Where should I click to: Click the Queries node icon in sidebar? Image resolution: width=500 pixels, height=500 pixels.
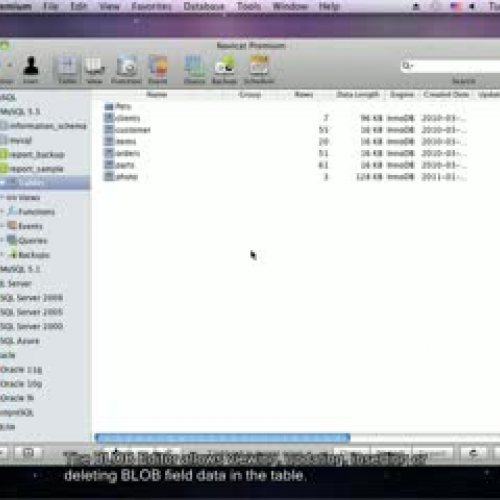12,240
